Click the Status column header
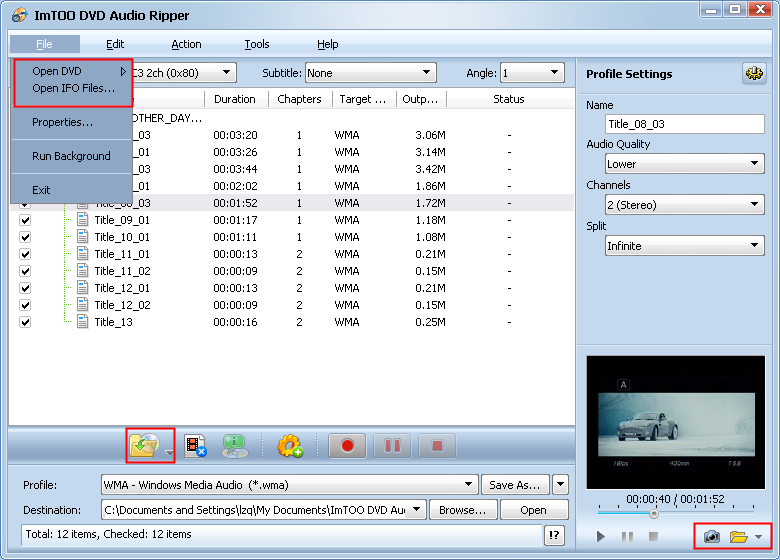This screenshot has width=780, height=560. pos(509,99)
